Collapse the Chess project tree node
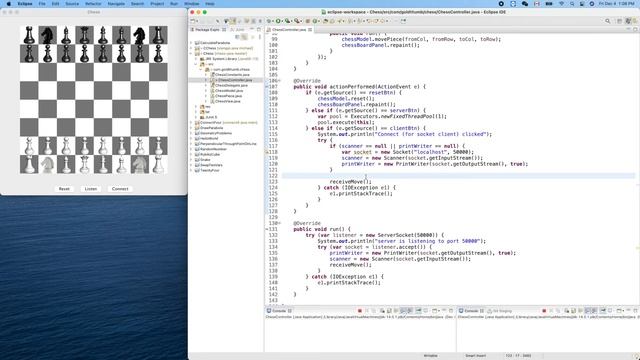Screen dimensions: 640x360 [191, 53]
